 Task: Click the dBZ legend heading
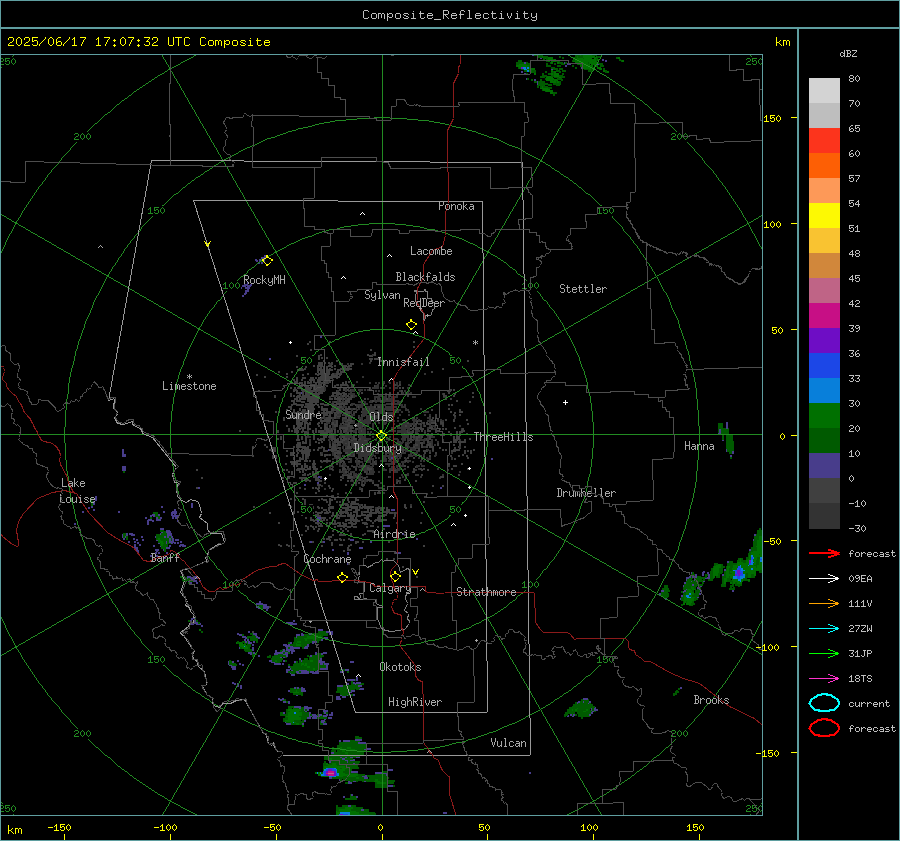(848, 53)
